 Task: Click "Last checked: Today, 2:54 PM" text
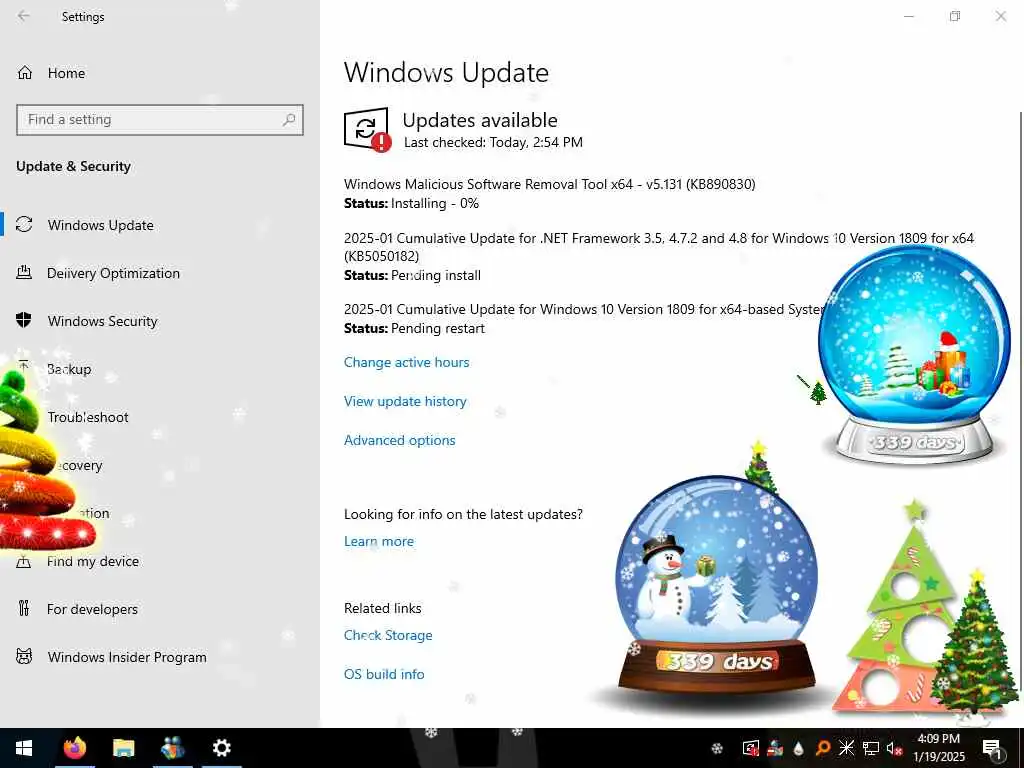pos(493,142)
